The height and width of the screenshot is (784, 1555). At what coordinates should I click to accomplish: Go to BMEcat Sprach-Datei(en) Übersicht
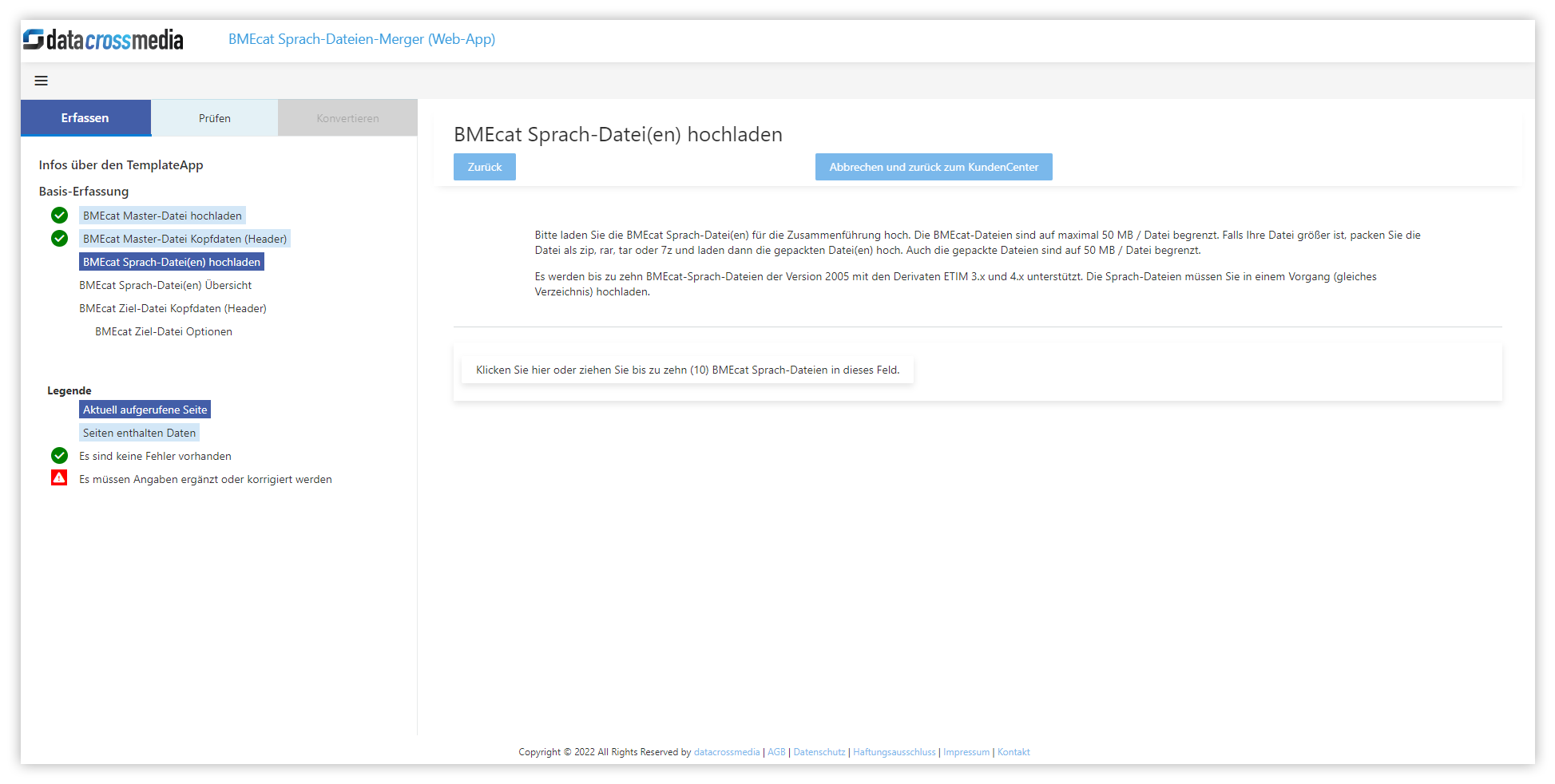tap(165, 285)
